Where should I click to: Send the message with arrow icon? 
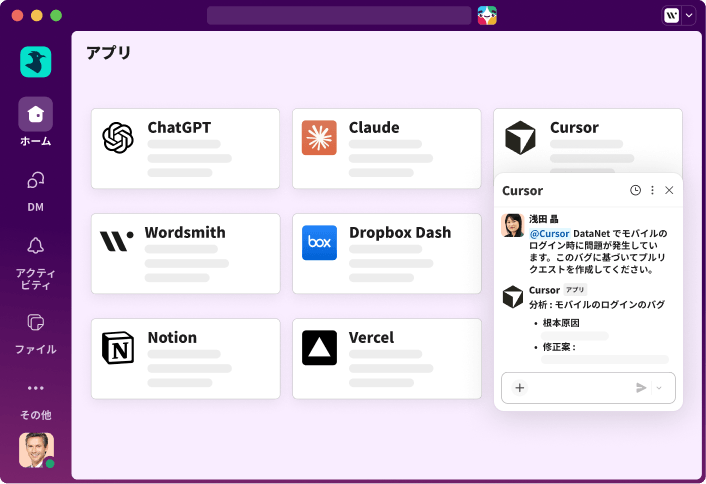tap(641, 388)
